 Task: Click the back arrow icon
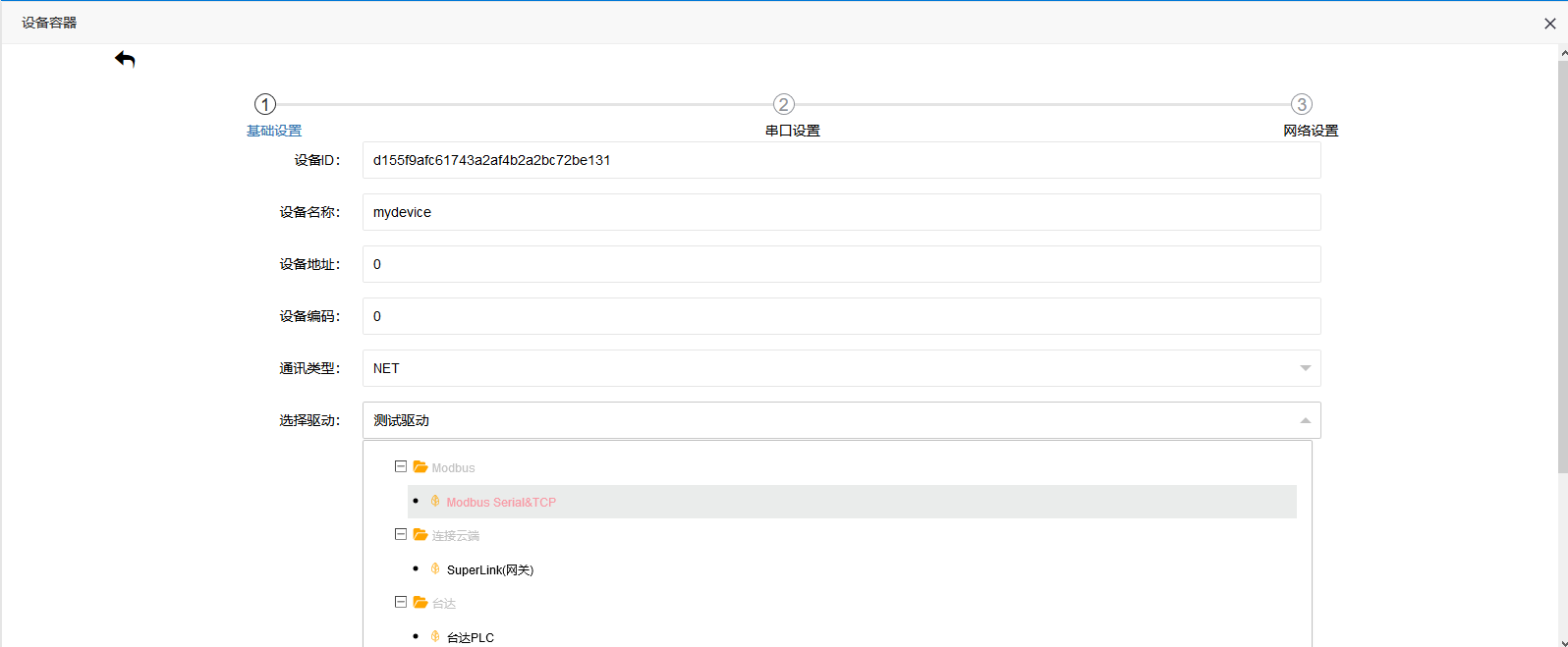125,60
